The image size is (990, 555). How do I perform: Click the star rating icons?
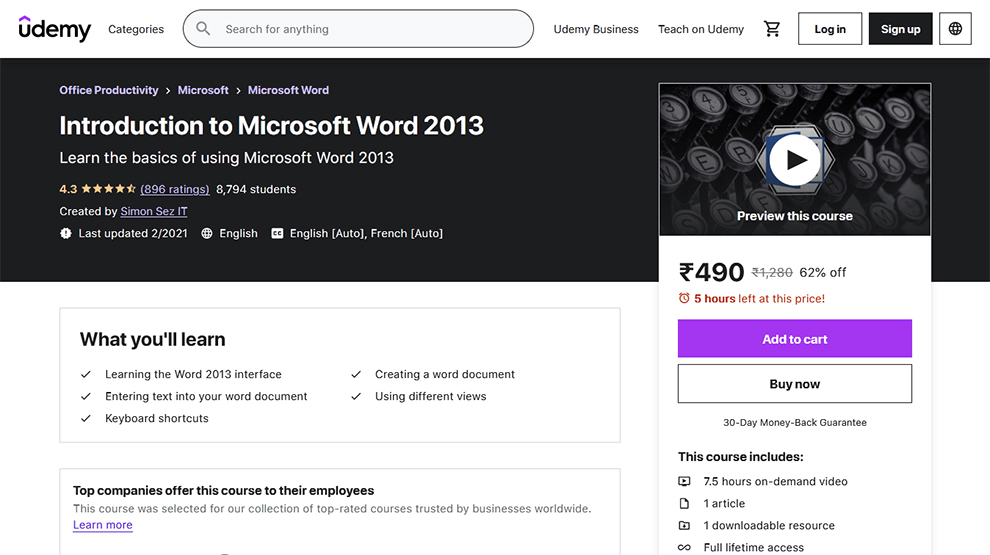pyautogui.click(x=108, y=189)
